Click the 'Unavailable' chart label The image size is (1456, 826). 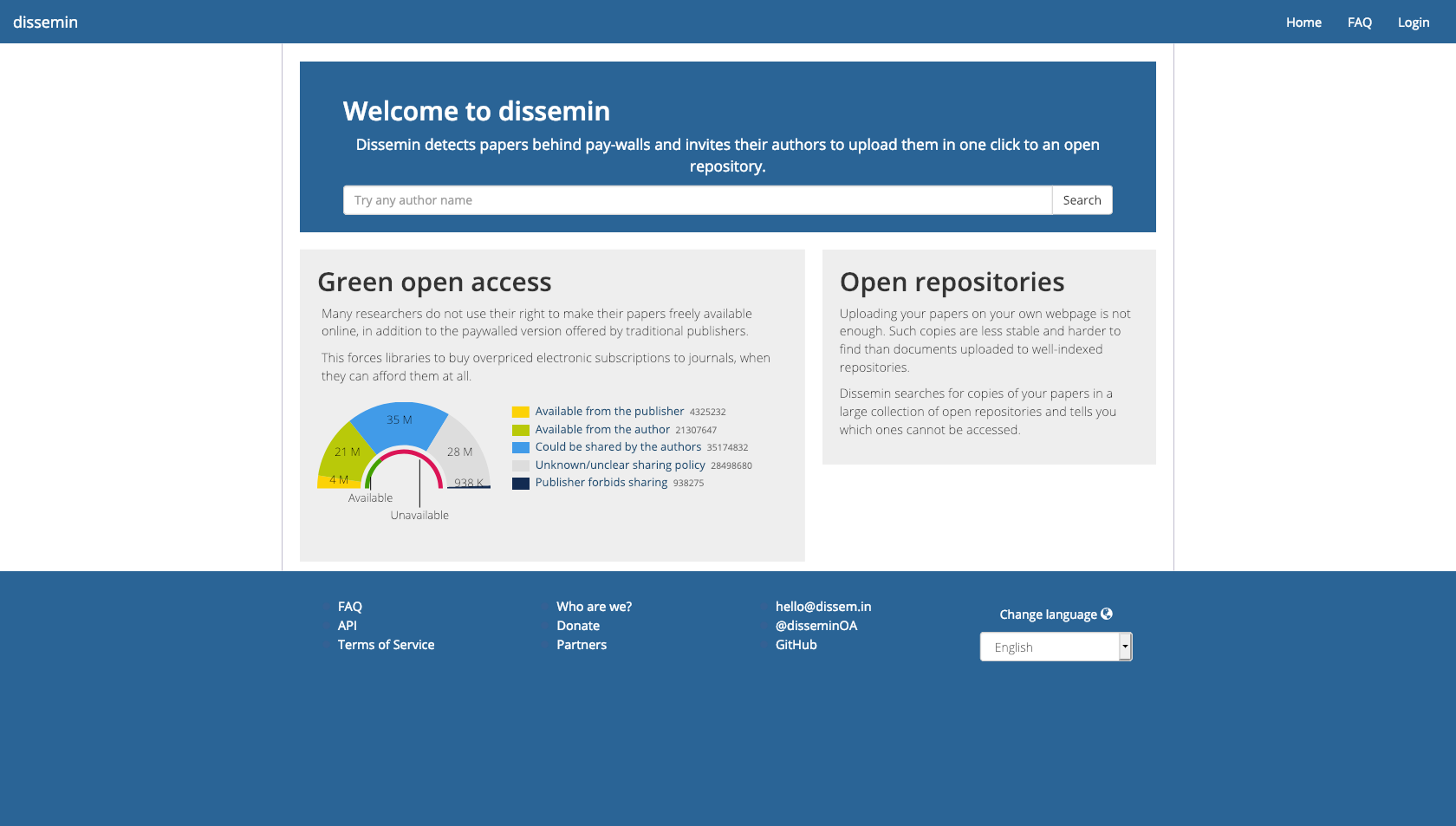(419, 515)
